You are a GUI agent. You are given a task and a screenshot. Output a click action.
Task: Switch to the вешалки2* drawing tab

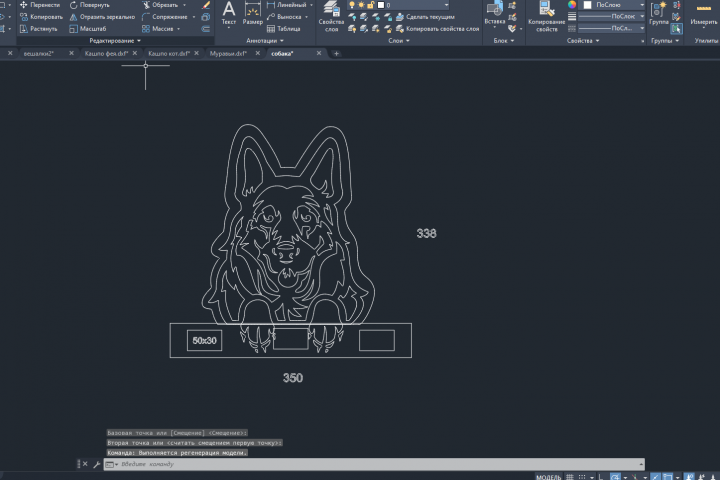tap(39, 54)
